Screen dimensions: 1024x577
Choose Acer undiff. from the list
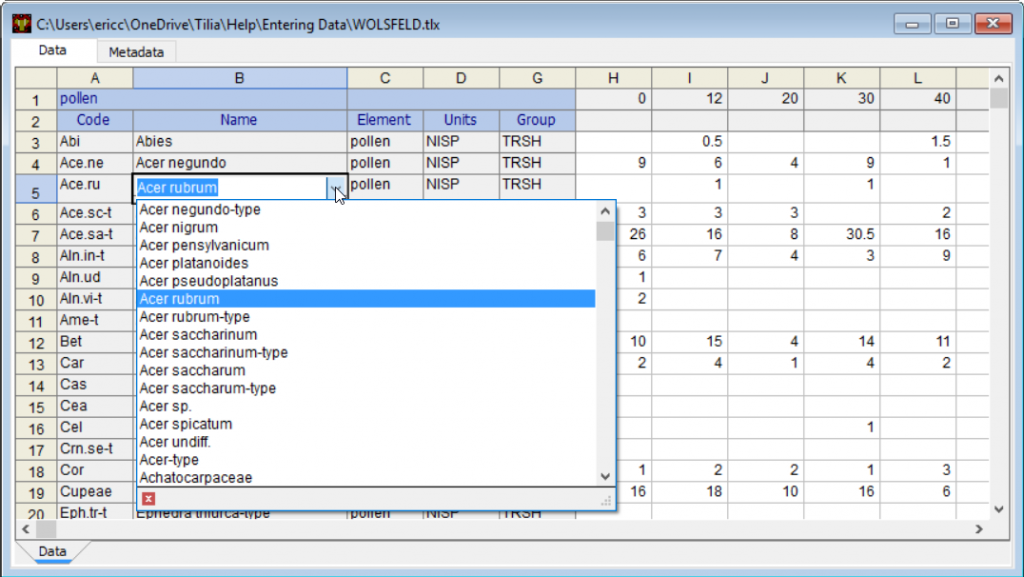tap(366, 442)
